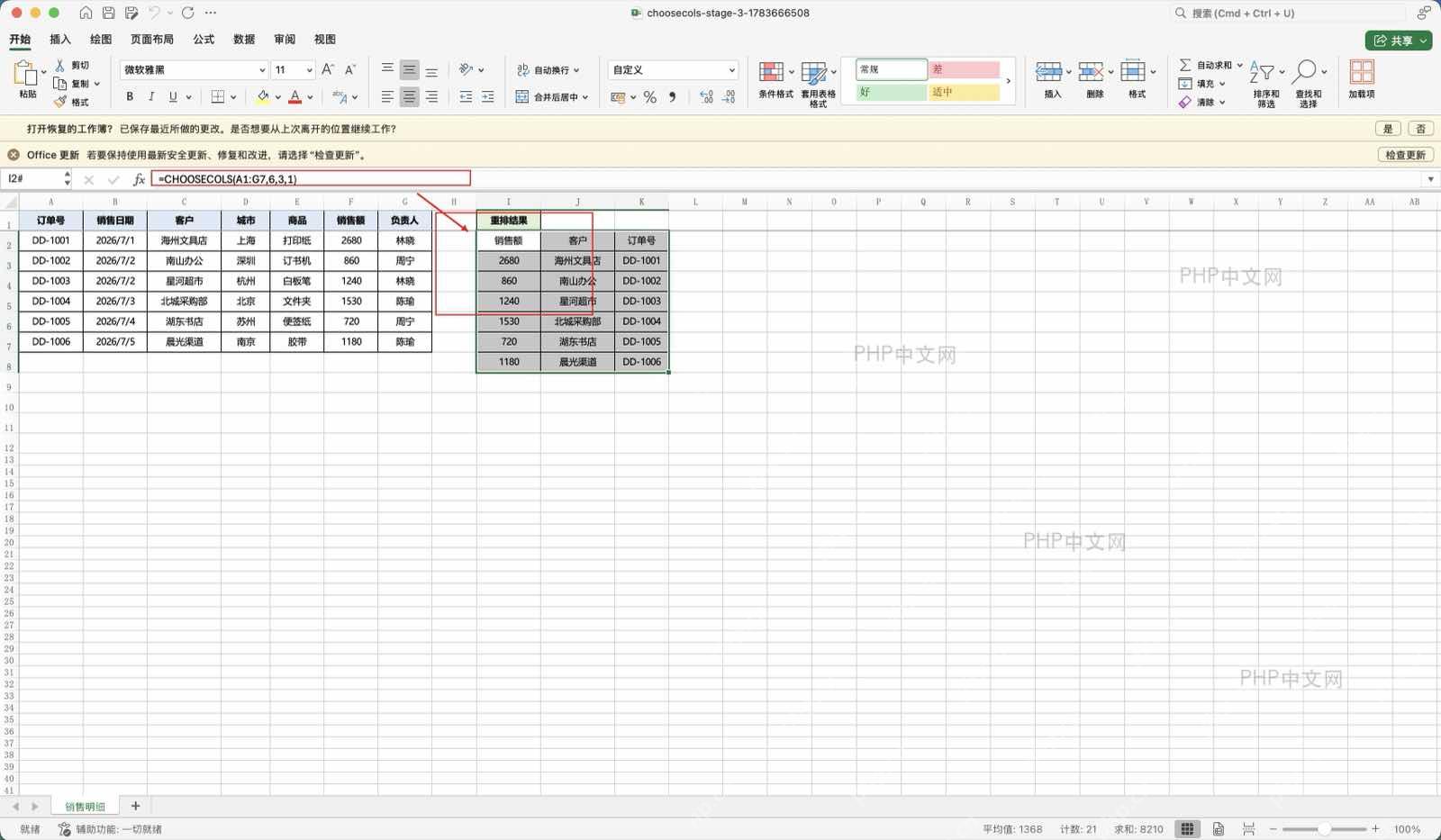The width and height of the screenshot is (1441, 840).
Task: Click the increase decimal icon
Action: tap(706, 97)
